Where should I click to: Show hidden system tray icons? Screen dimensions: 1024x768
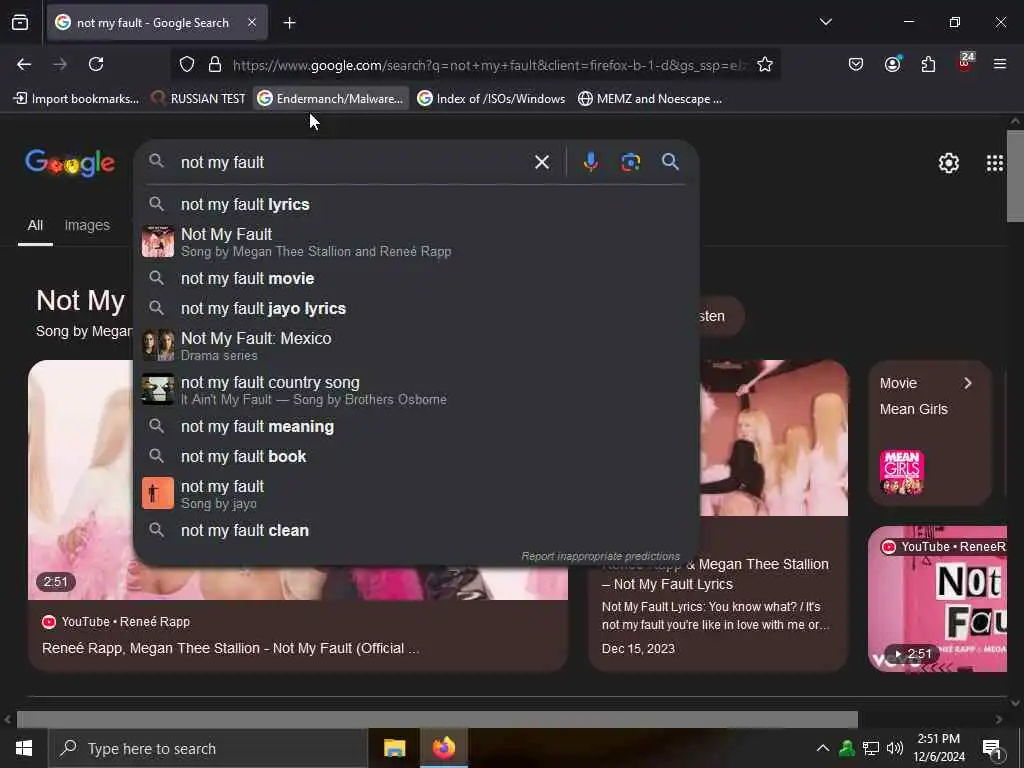pyautogui.click(x=823, y=748)
